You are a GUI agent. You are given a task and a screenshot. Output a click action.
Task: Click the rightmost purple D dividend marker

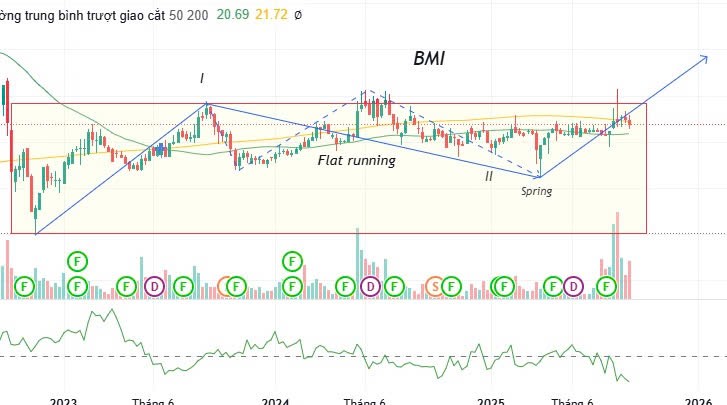coord(573,287)
